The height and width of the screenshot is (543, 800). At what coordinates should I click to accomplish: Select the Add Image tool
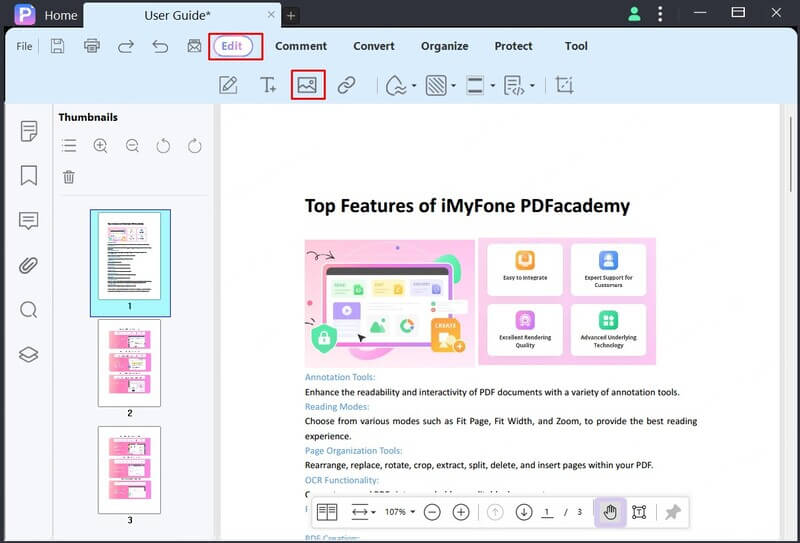click(308, 85)
